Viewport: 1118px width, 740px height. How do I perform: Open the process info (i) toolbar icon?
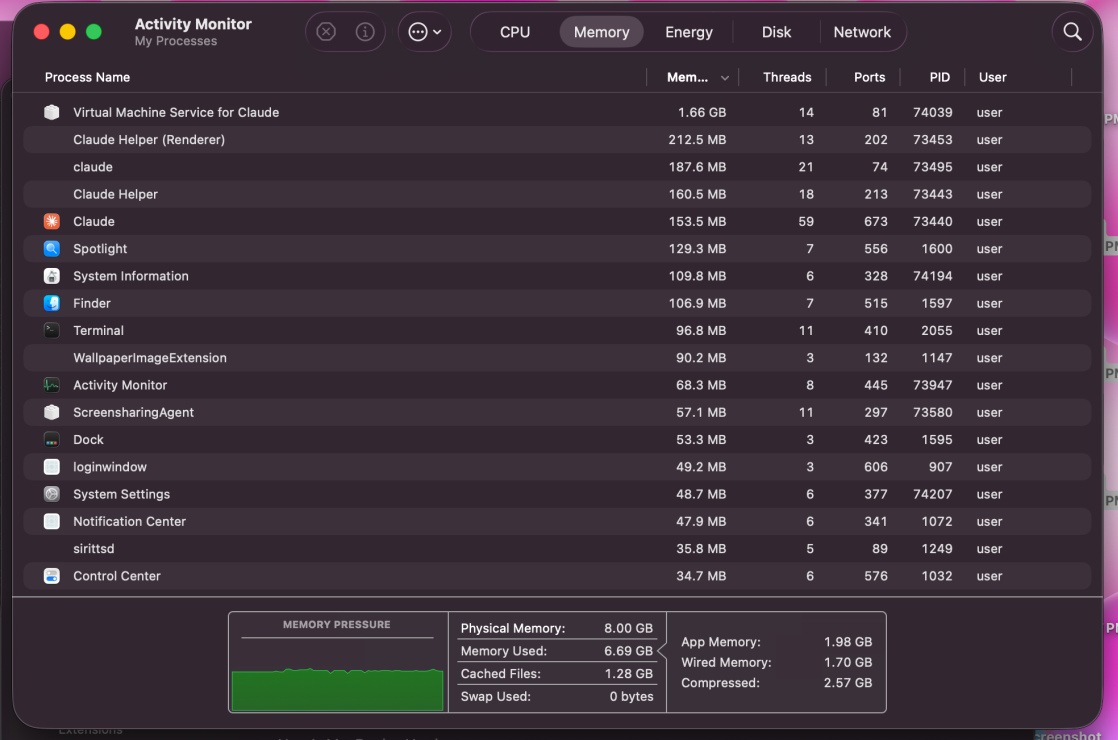pyautogui.click(x=365, y=31)
